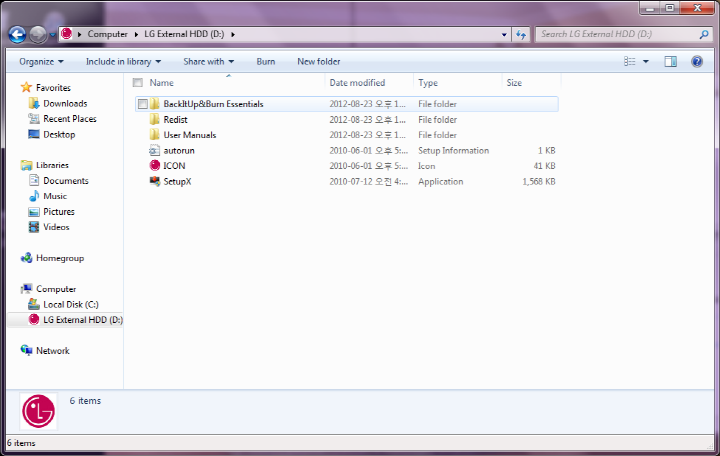Image resolution: width=720 pixels, height=456 pixels.
Task: Open the address bar history dropdown
Action: 504,34
